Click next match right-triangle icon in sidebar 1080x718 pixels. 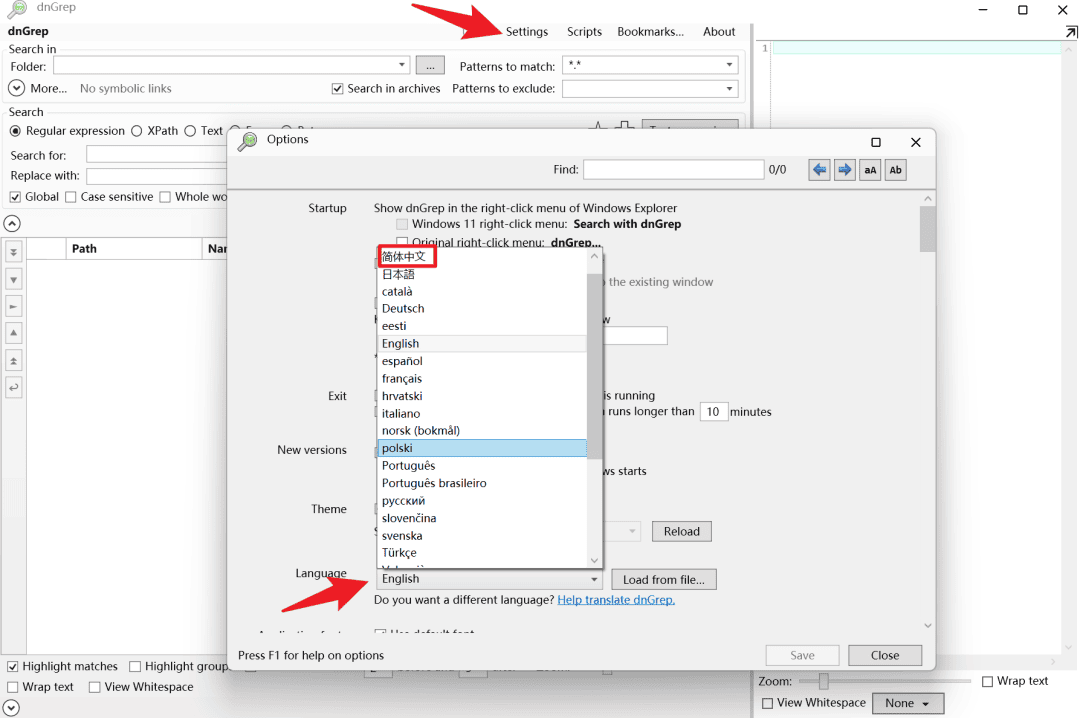pyautogui.click(x=13, y=307)
